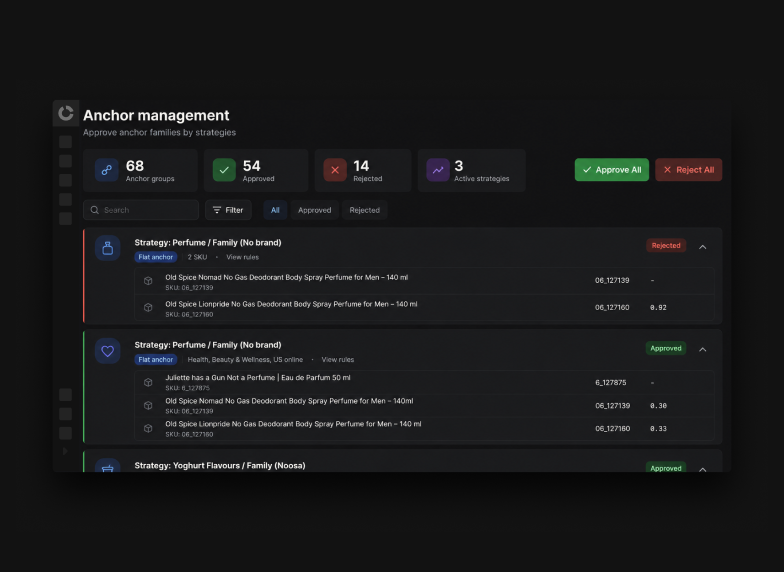The image size is (784, 572).
Task: Click box icon beside Old Spice Nomad 140 ml
Action: click(x=148, y=281)
